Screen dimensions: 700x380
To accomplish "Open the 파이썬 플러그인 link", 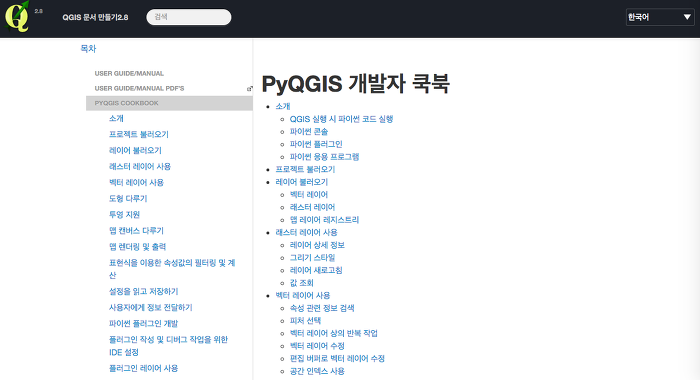I will tap(316, 144).
